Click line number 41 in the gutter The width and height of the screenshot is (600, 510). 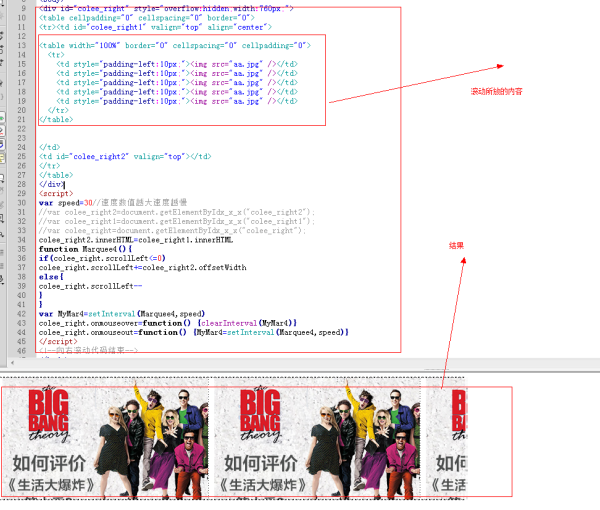point(22,305)
